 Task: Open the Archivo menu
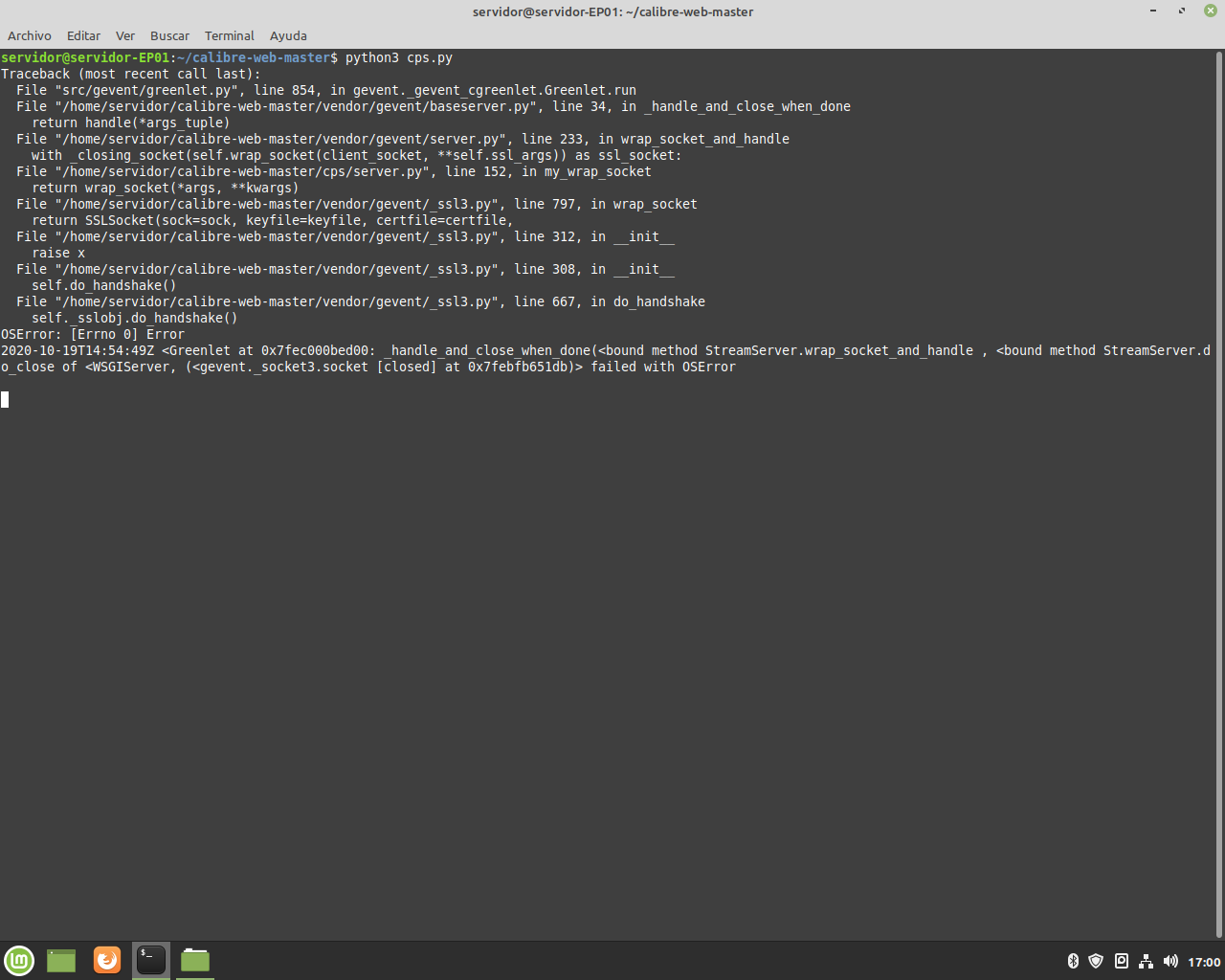[x=30, y=35]
